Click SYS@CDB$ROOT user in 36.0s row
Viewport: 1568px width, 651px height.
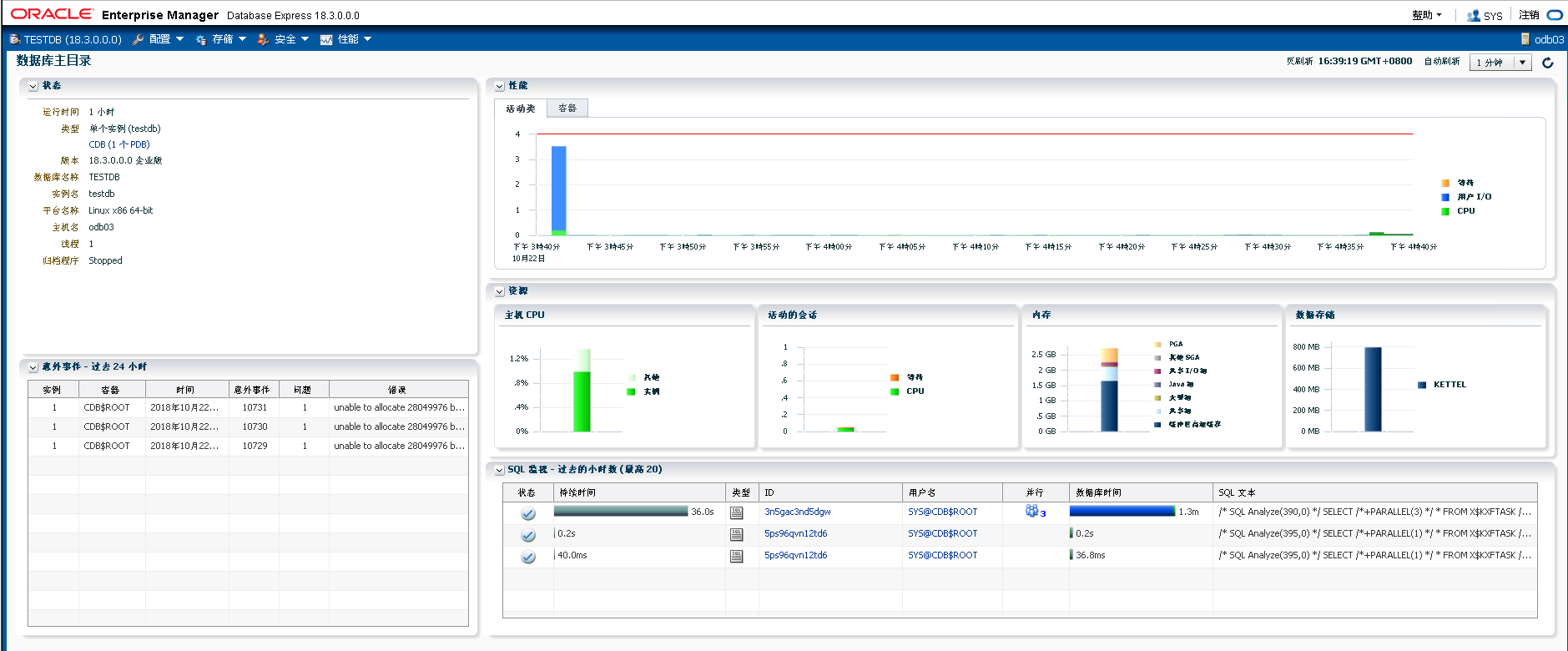[943, 512]
